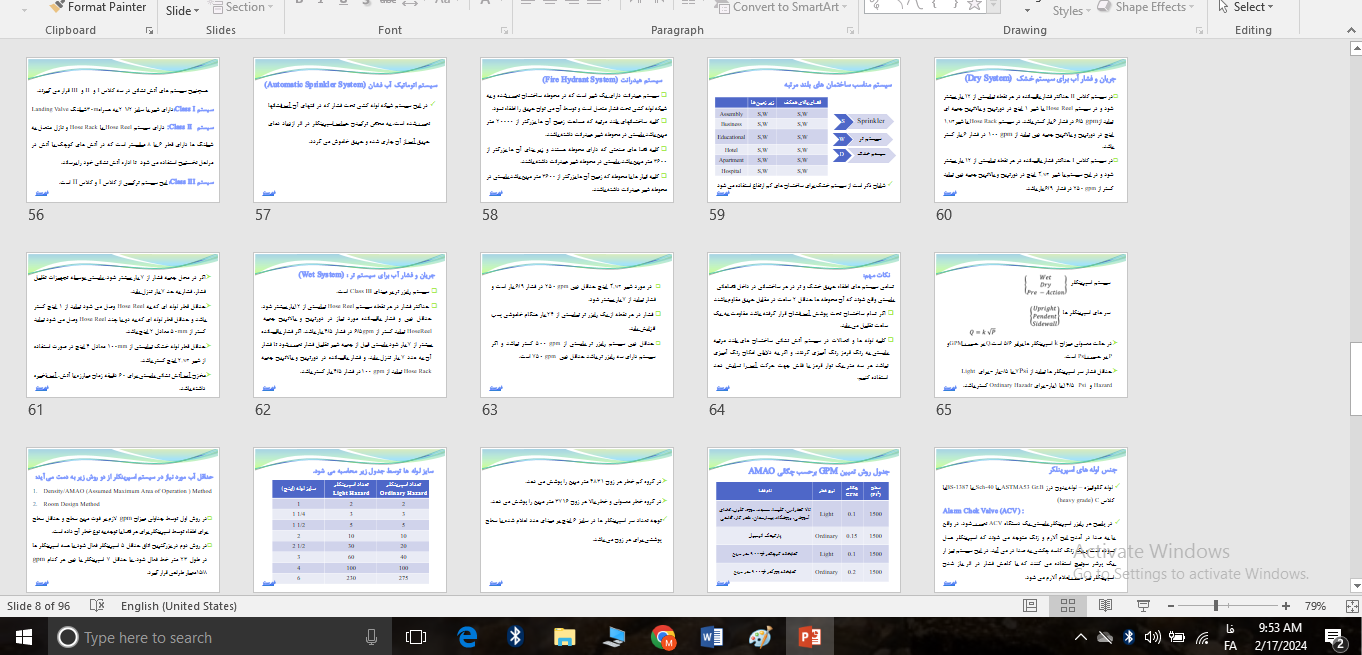
Task: Click the Format Painter tool
Action: (x=98, y=7)
